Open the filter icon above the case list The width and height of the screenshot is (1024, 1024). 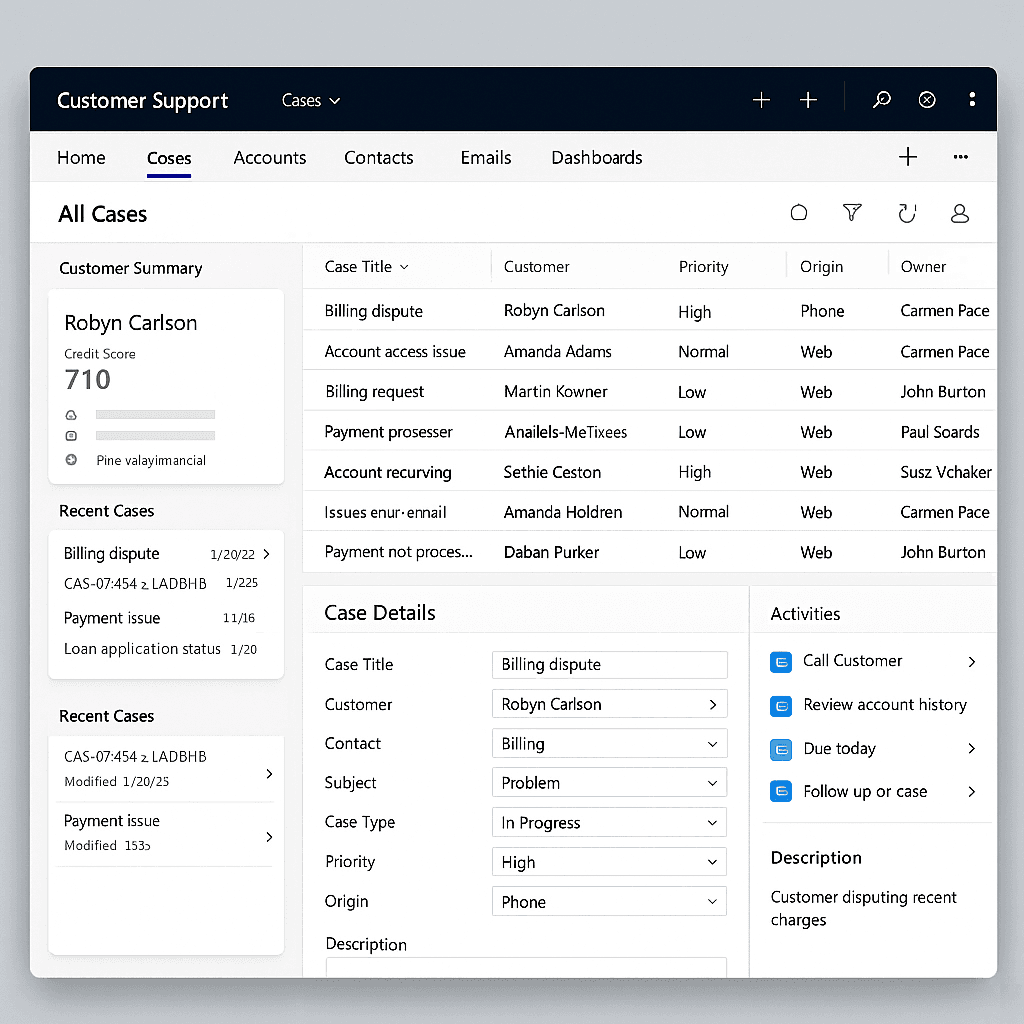(x=852, y=213)
